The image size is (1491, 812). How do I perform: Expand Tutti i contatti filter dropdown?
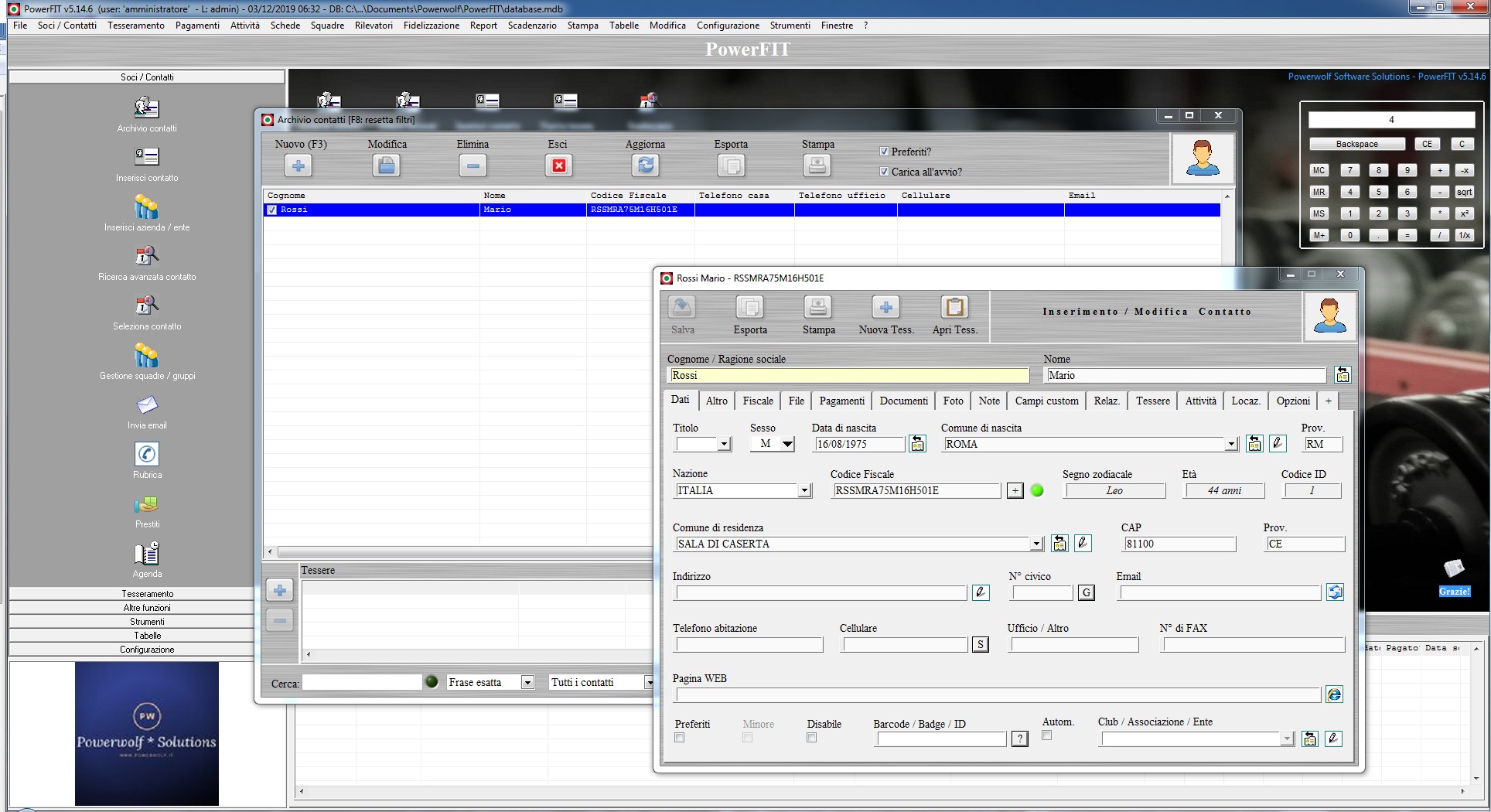click(649, 683)
